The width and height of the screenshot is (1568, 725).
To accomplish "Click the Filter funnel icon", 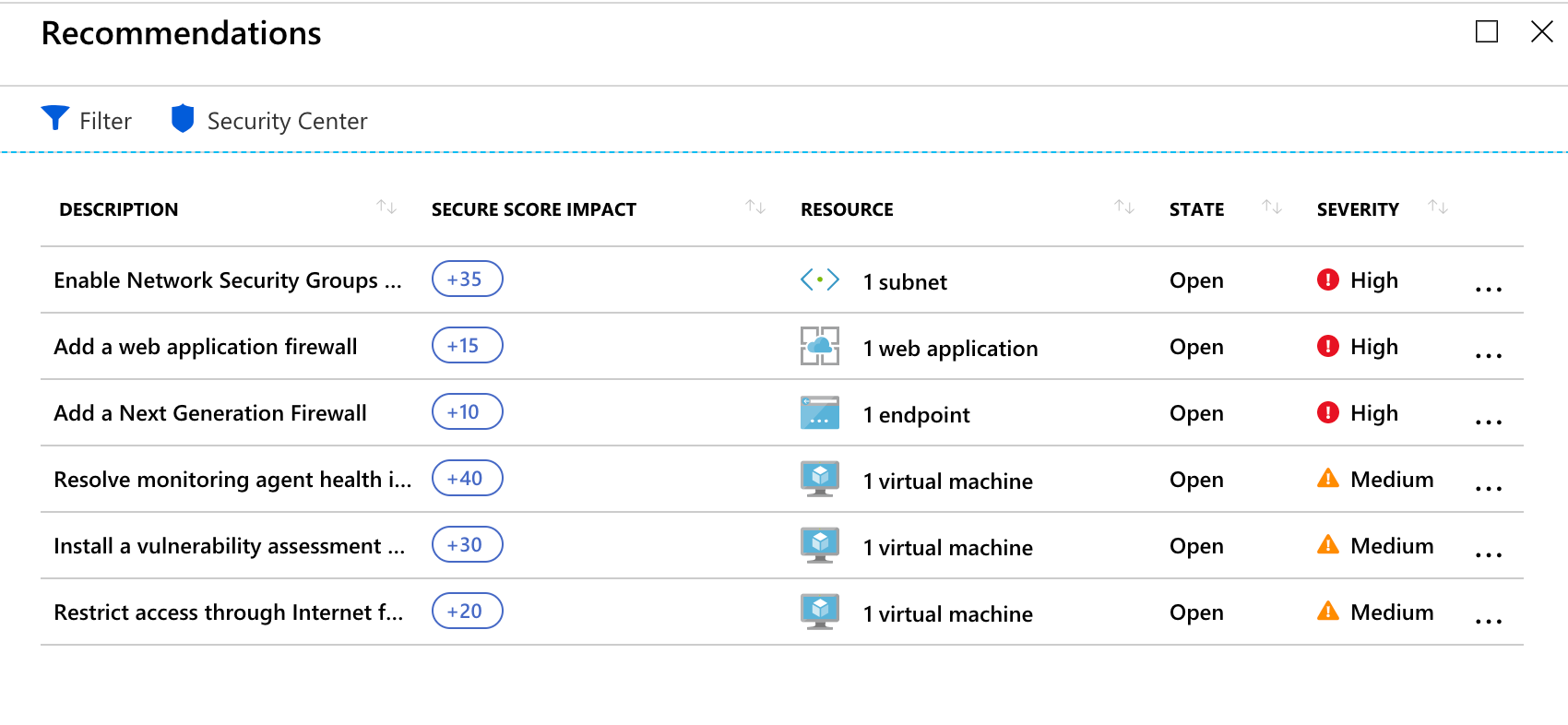I will [x=55, y=118].
